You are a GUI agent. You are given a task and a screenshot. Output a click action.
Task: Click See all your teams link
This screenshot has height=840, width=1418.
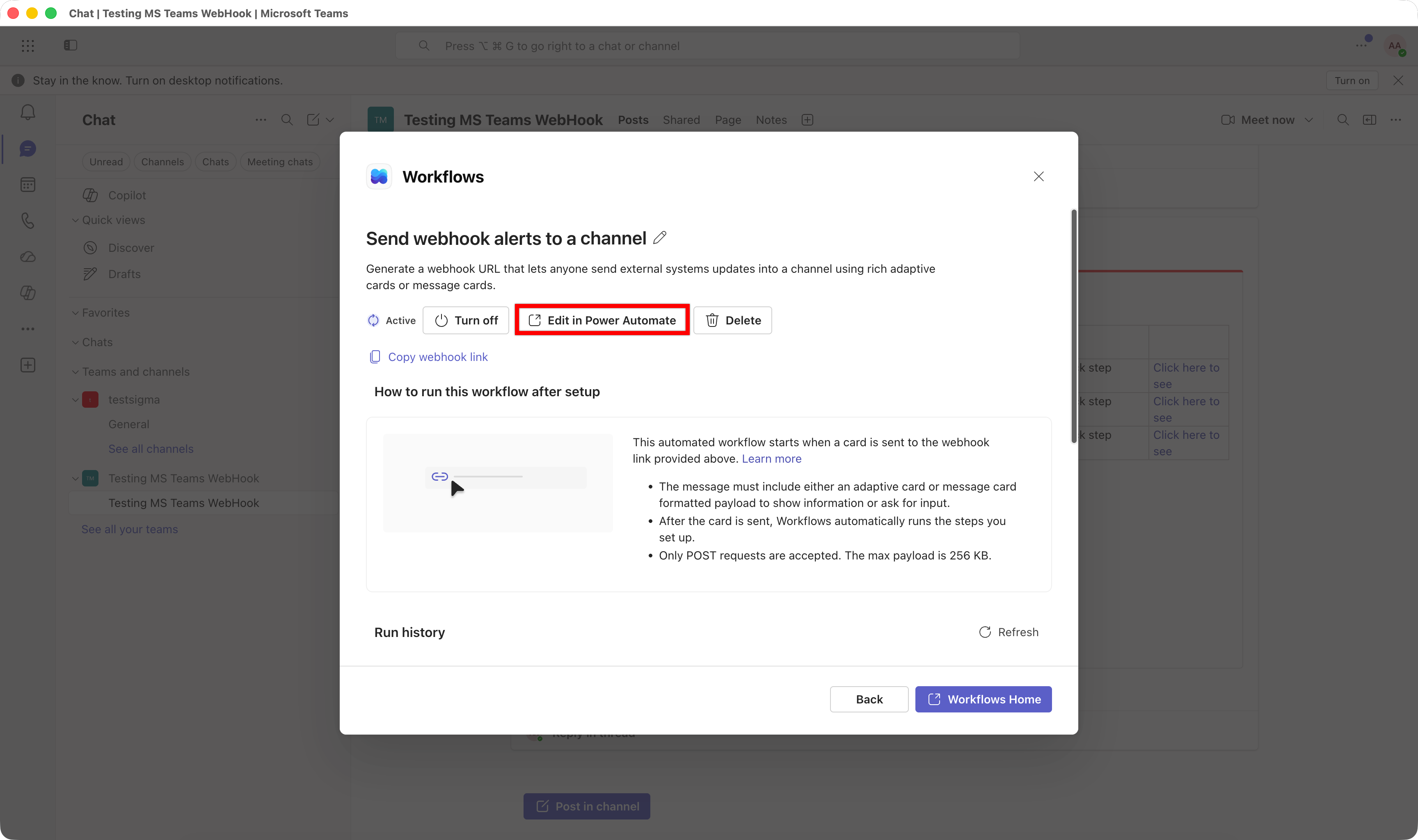click(x=130, y=529)
